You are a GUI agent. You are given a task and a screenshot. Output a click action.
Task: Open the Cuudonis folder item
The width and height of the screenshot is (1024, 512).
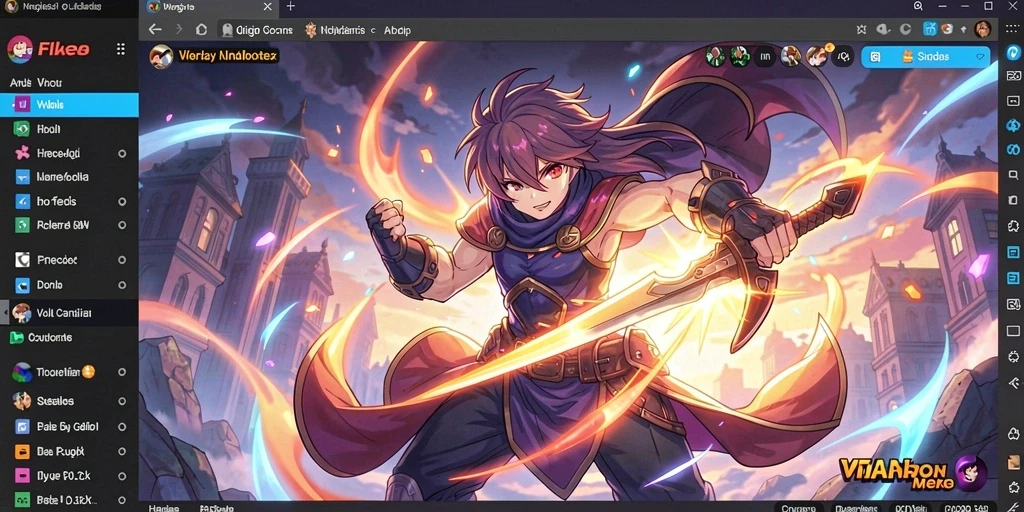pos(69,338)
